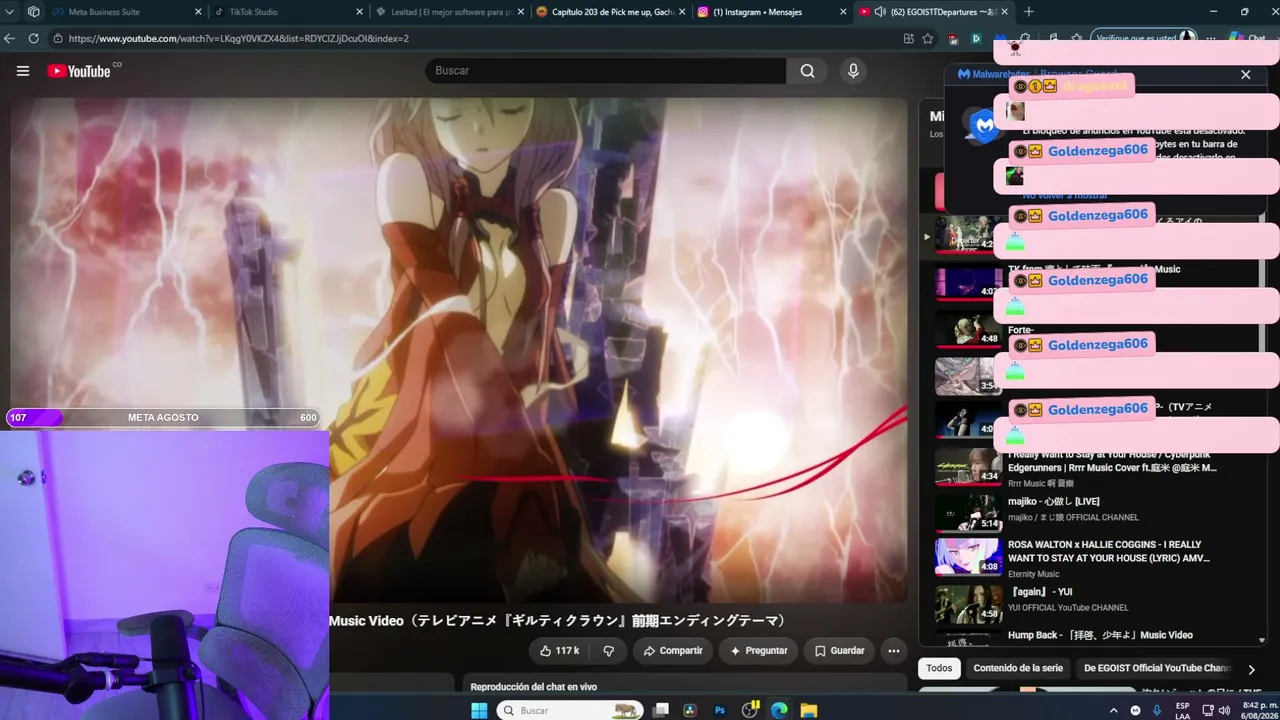
Task: Open the volume control in system tray
Action: (x=1225, y=710)
